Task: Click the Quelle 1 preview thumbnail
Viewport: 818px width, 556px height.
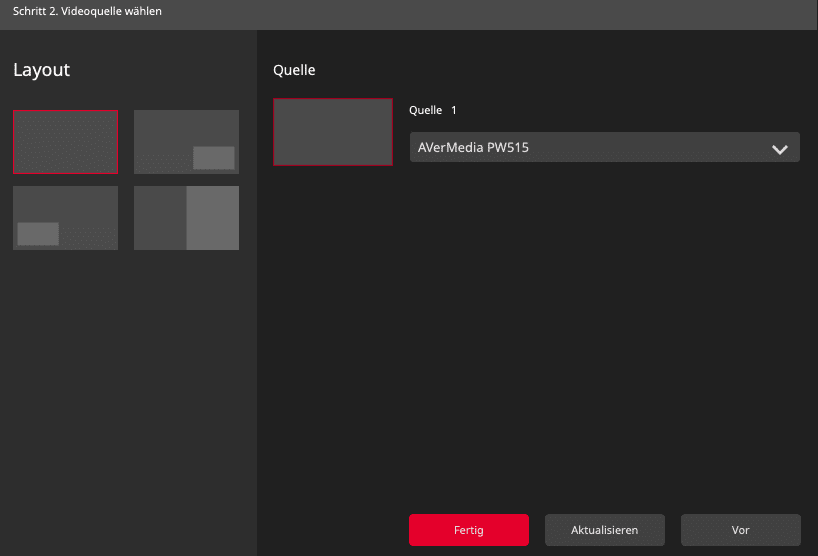Action: pyautogui.click(x=333, y=132)
